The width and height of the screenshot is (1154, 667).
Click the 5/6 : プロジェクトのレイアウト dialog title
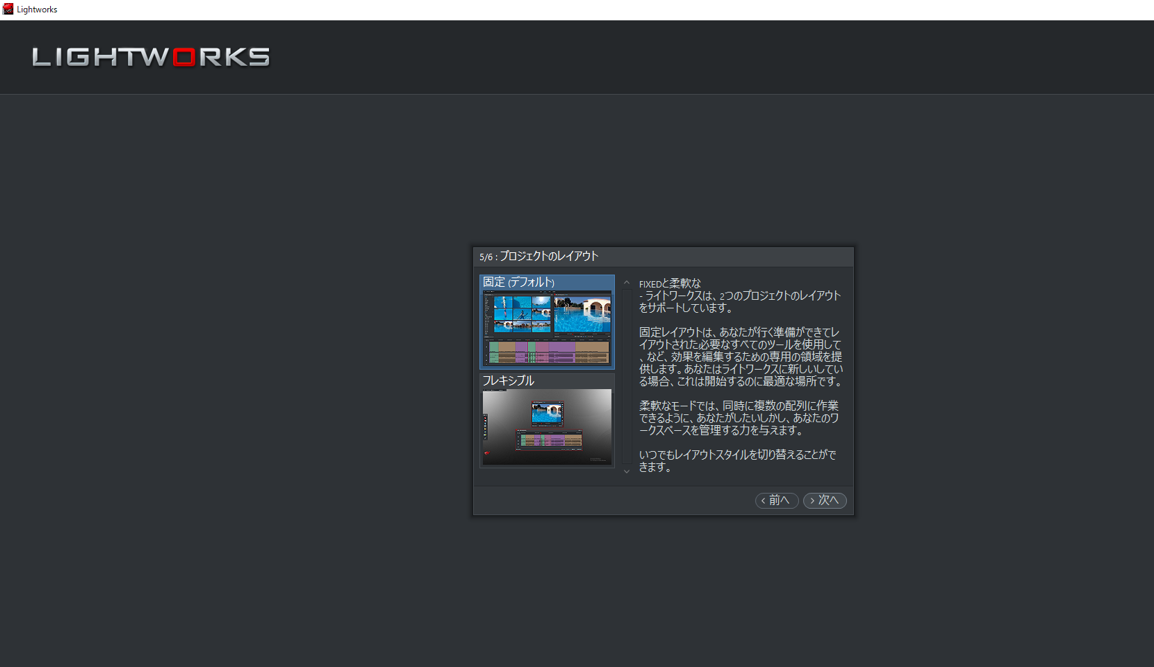[539, 256]
